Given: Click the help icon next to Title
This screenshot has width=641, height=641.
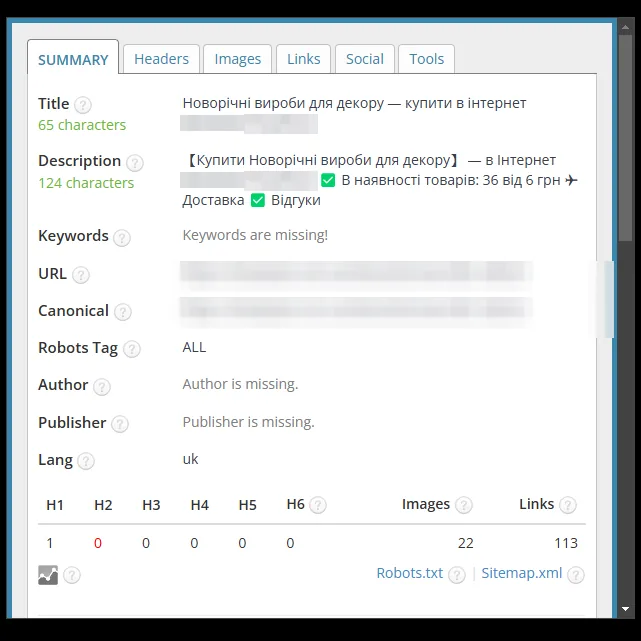Looking at the screenshot, I should pyautogui.click(x=83, y=105).
